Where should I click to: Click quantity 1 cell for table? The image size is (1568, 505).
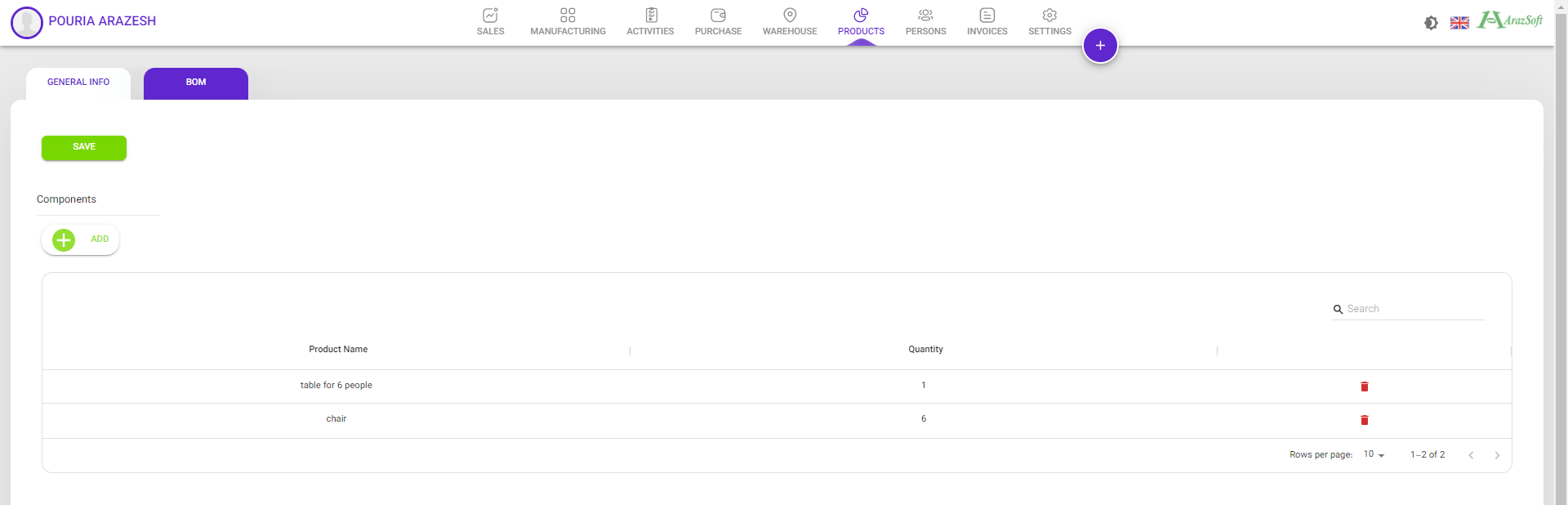click(x=924, y=386)
